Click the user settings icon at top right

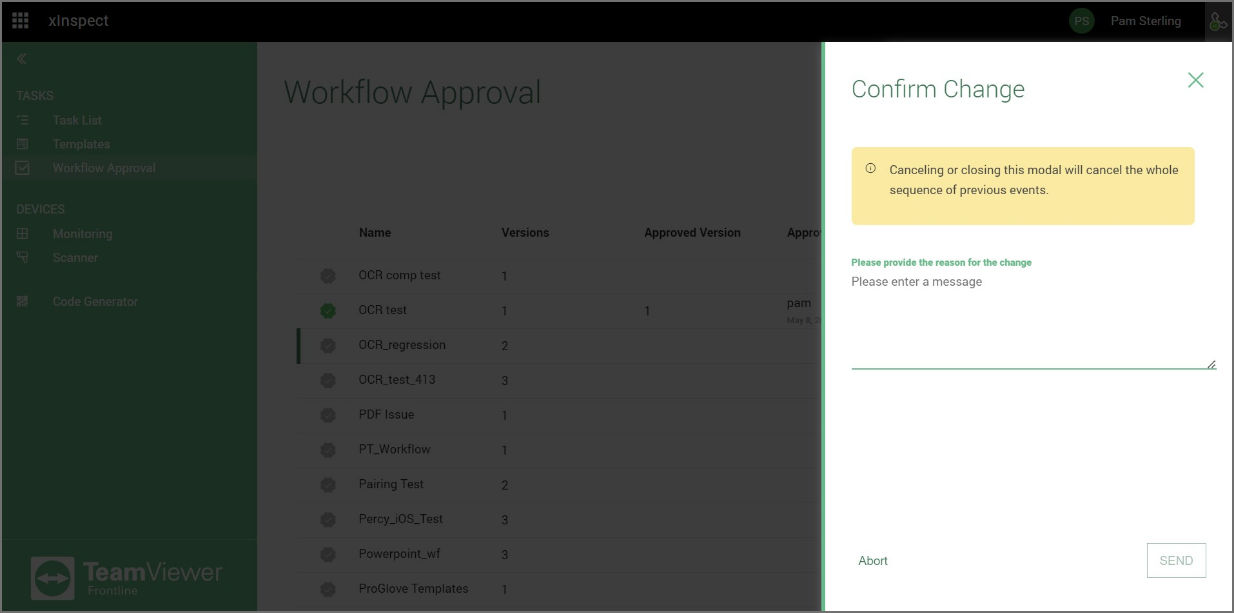(x=1217, y=21)
